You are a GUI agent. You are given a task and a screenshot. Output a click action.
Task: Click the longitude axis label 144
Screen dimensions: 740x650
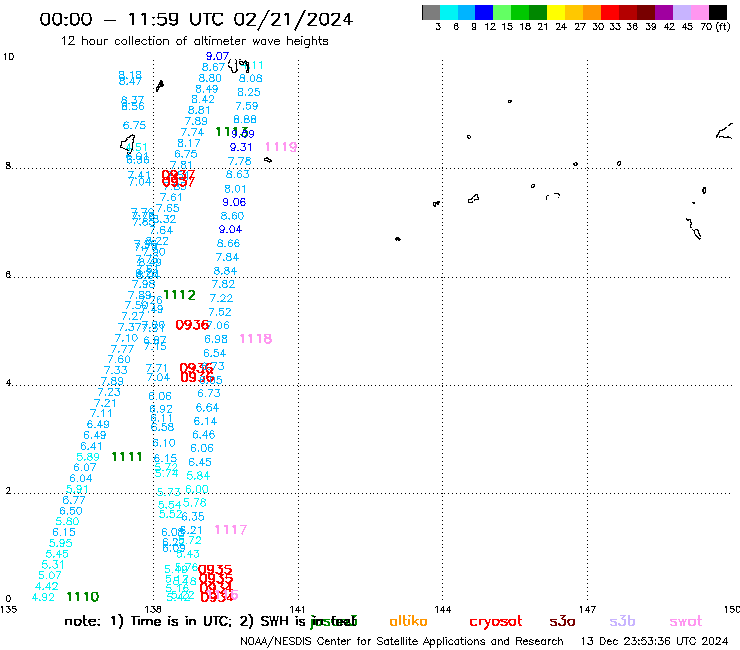coord(443,610)
